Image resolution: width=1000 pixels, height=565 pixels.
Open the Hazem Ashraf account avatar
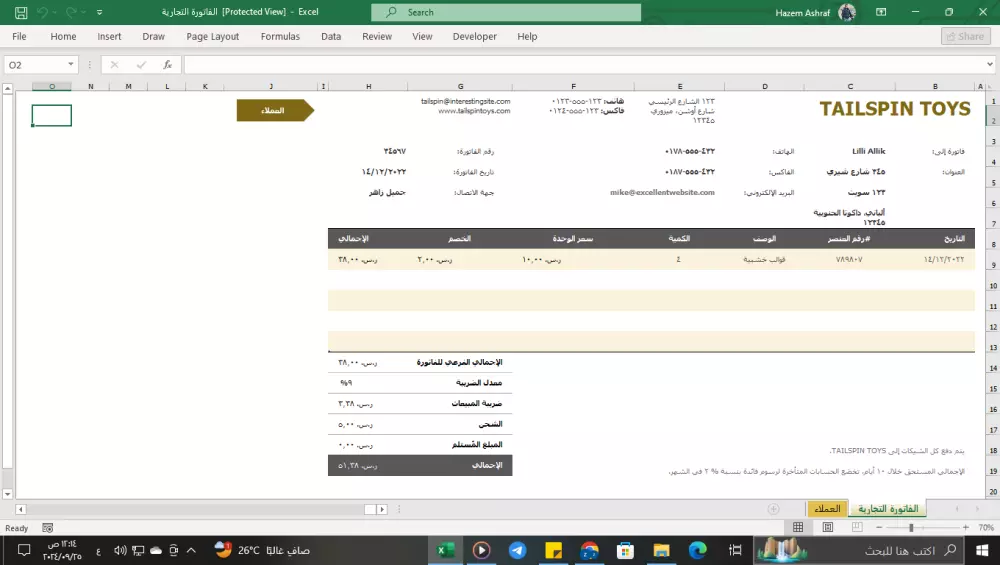(x=847, y=12)
